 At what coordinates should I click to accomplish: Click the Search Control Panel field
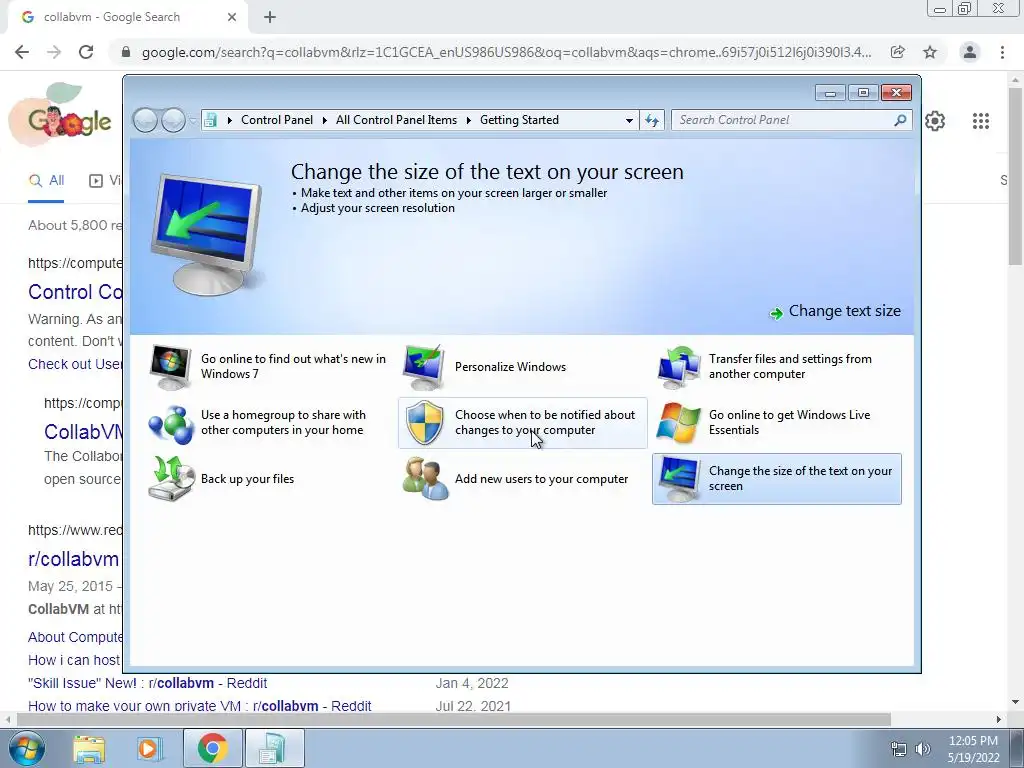[784, 120]
